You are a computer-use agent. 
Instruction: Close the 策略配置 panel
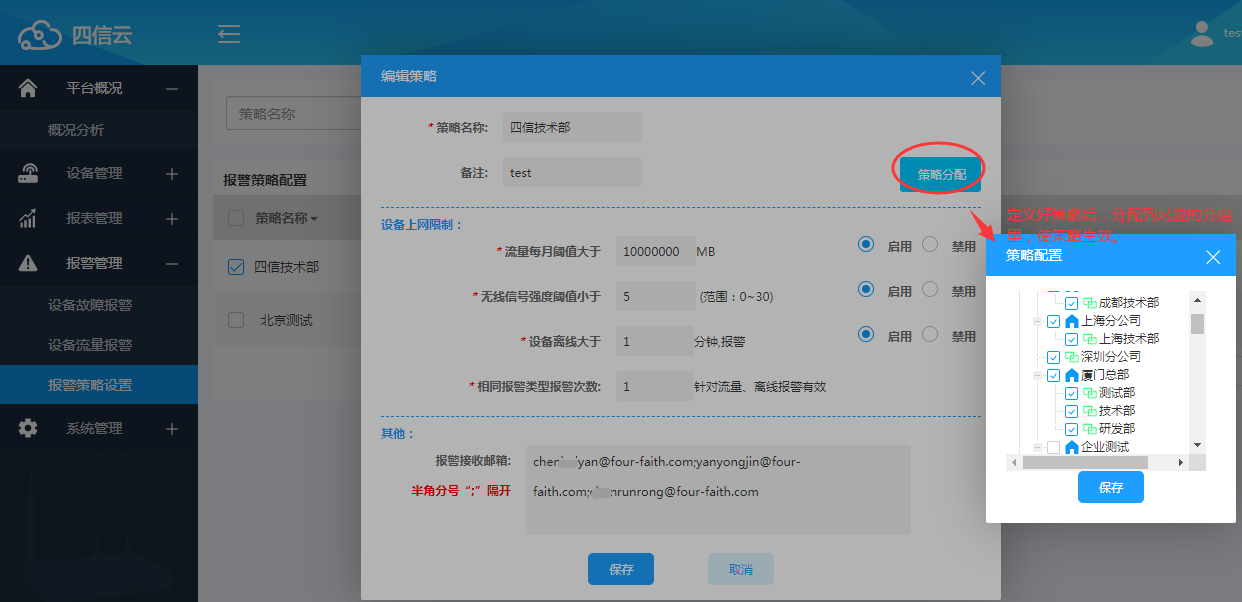(x=1213, y=257)
